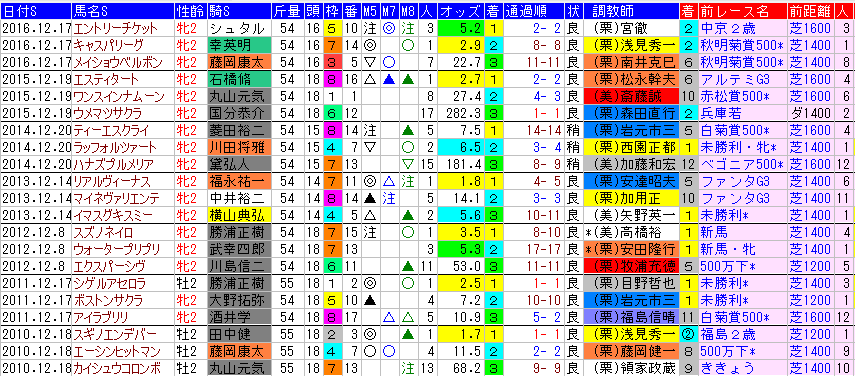The width and height of the screenshot is (855, 376).
Task: Click the オッズ column header
Action: [461, 11]
